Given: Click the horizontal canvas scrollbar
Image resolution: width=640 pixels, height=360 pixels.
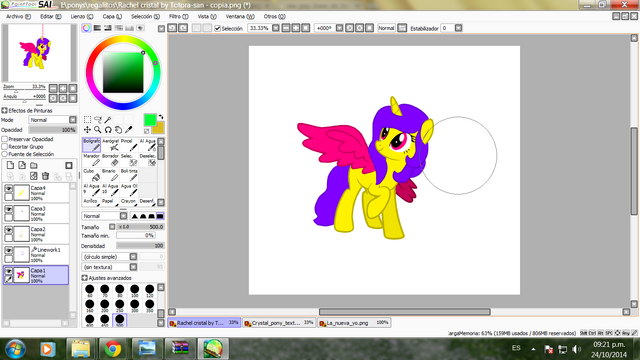Looking at the screenshot, I should [404, 312].
